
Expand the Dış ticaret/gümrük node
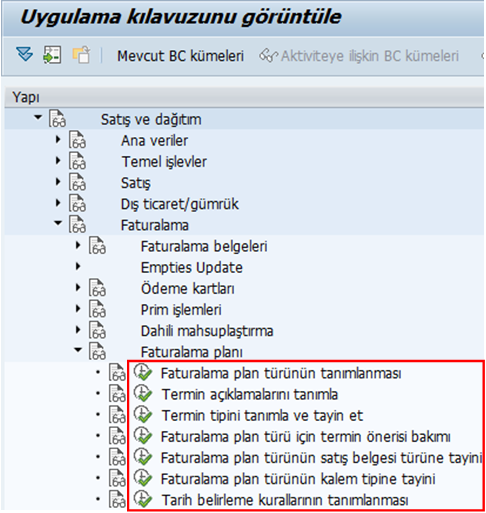pyautogui.click(x=58, y=203)
